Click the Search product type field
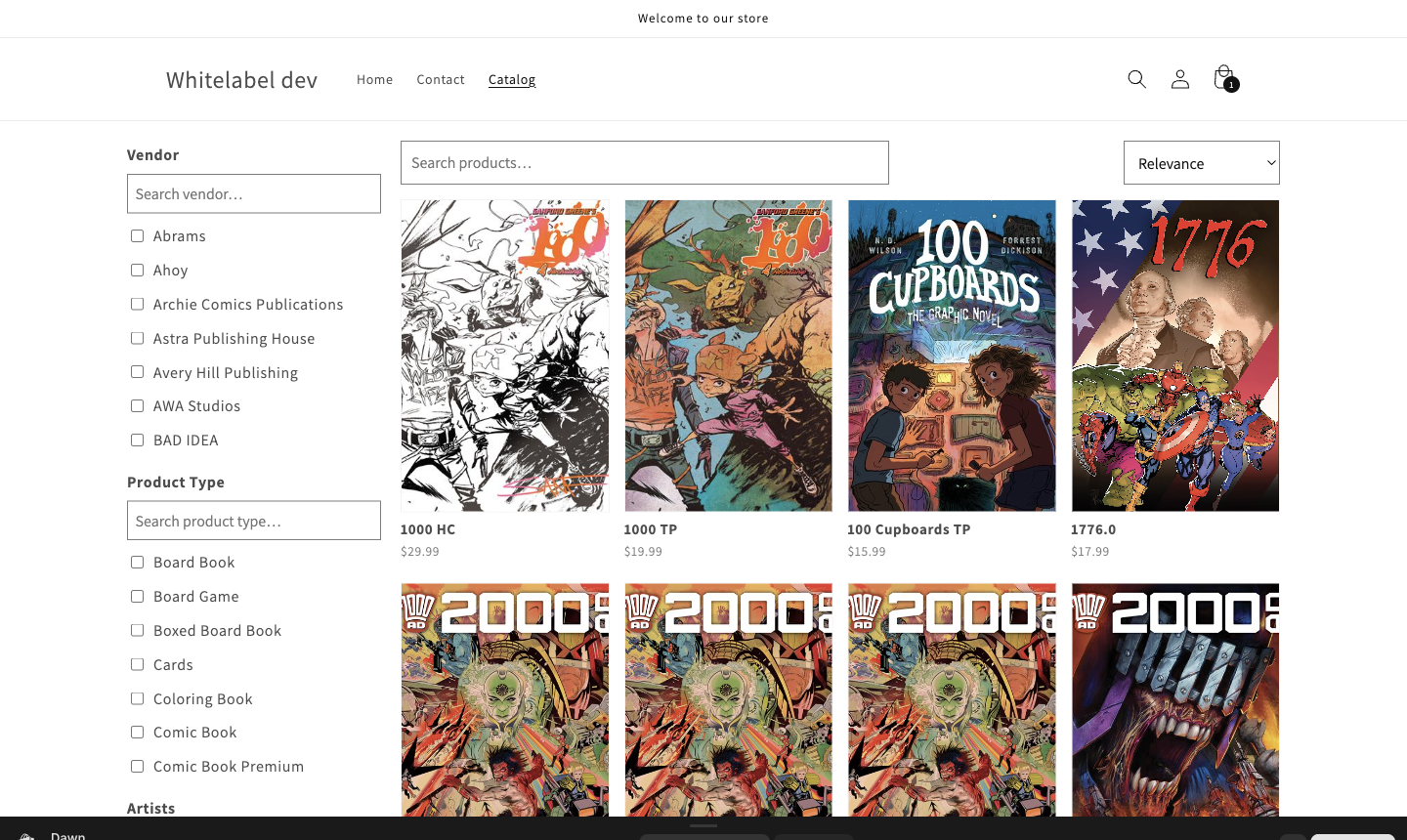Image resolution: width=1407 pixels, height=840 pixels. coord(254,521)
